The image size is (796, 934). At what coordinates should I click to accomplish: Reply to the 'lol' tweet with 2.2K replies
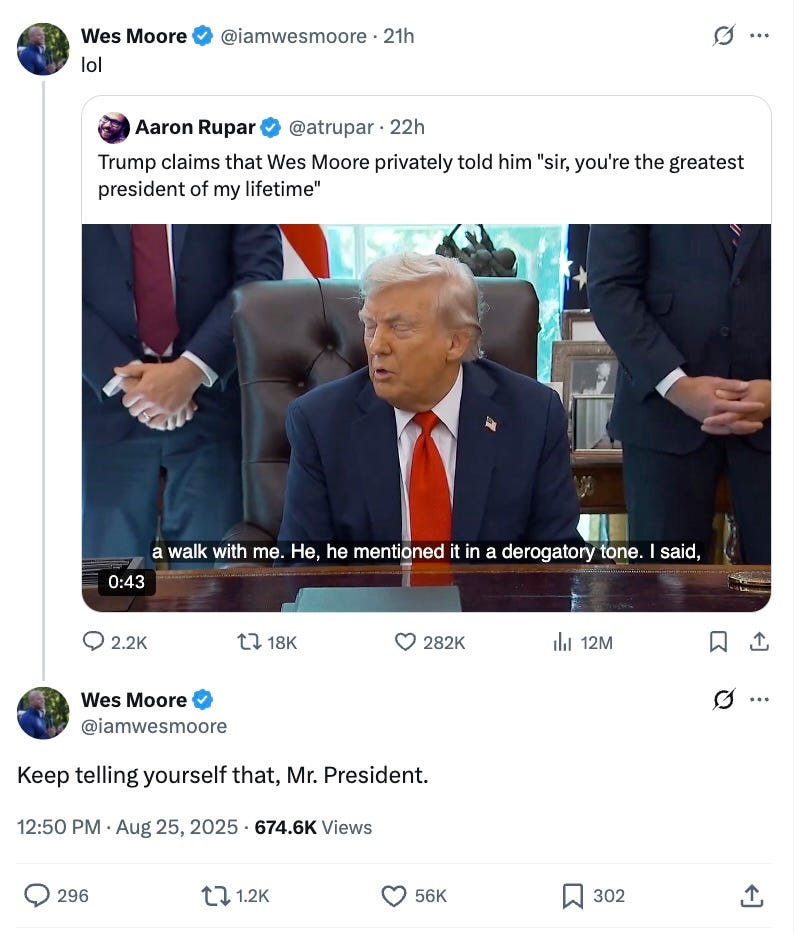click(x=93, y=642)
